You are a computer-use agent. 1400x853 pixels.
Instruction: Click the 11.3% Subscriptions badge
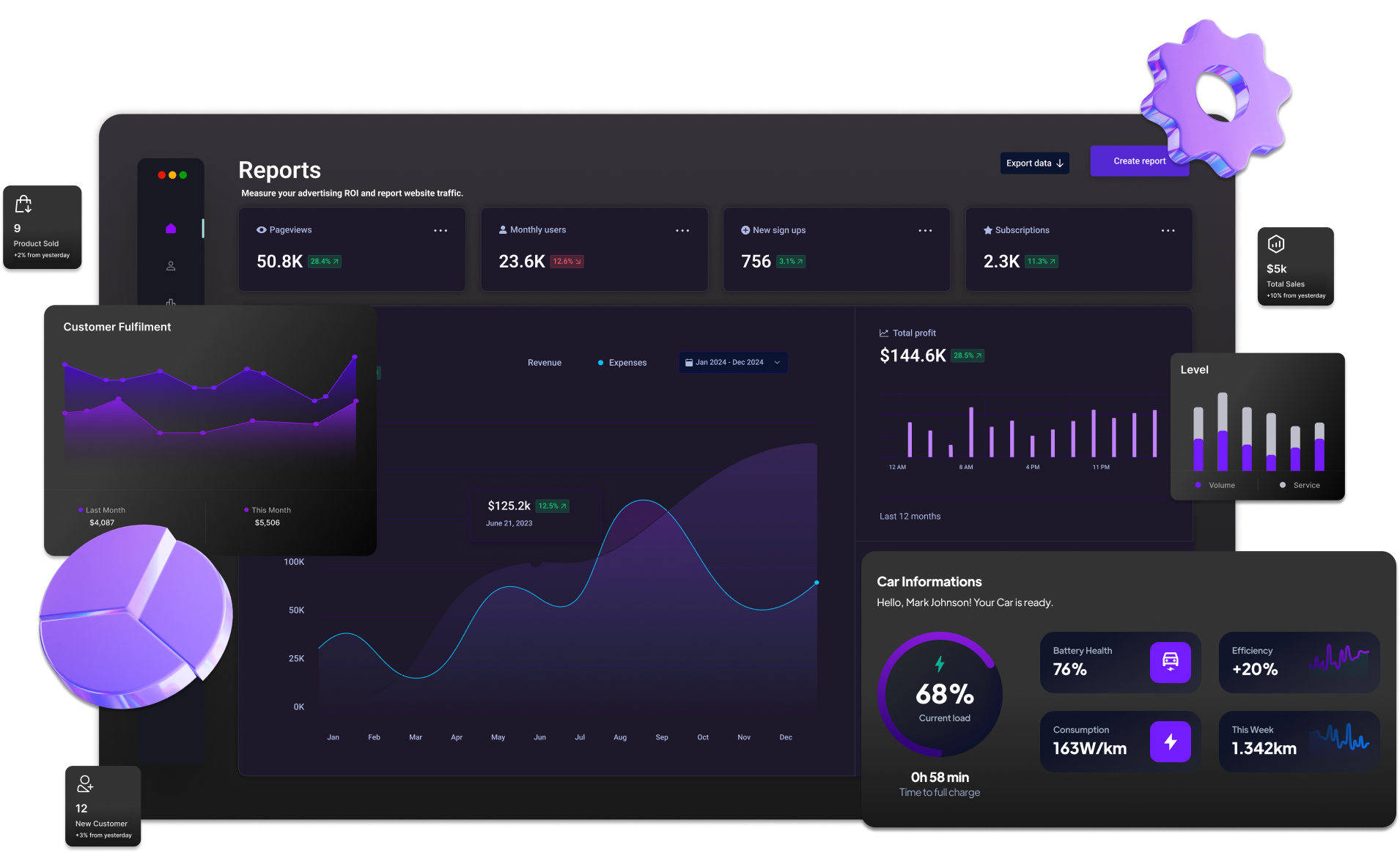pos(1042,262)
